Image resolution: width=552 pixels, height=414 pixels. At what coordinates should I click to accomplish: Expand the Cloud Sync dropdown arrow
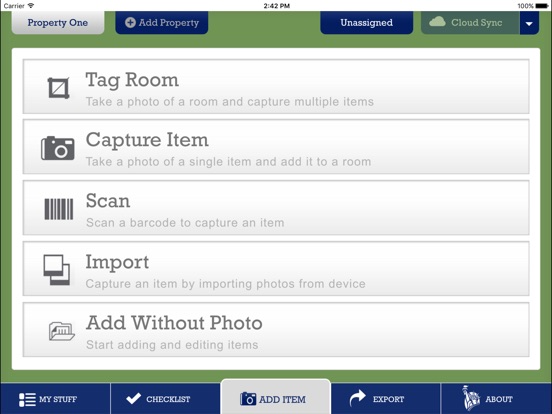click(x=529, y=23)
